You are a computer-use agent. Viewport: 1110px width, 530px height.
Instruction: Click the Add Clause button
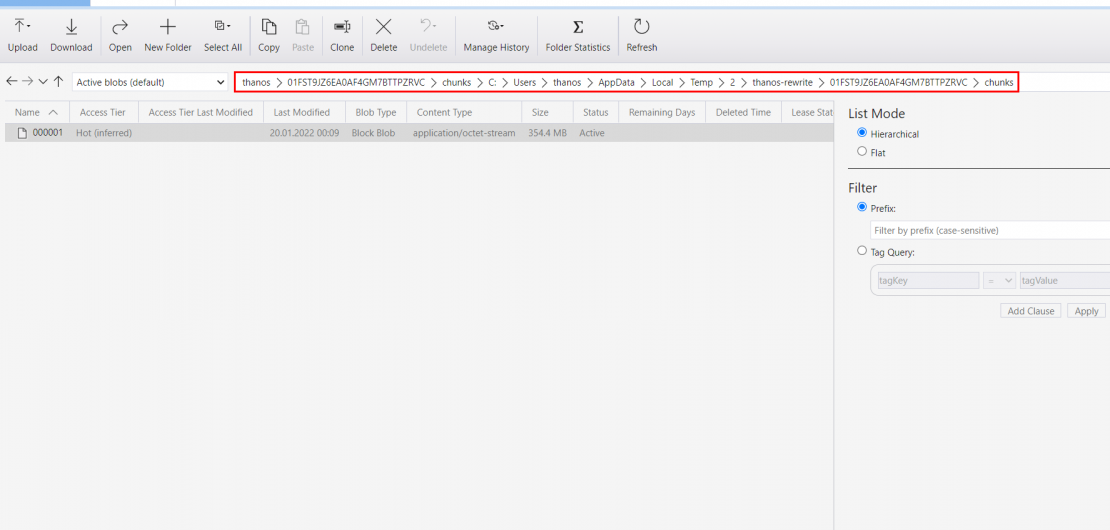(x=1030, y=311)
